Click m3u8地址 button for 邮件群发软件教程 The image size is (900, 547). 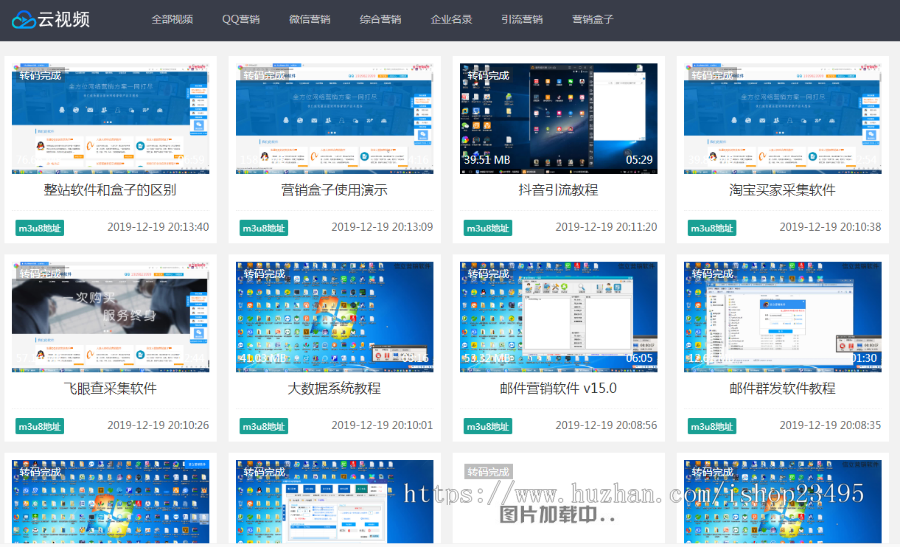pyautogui.click(x=712, y=426)
